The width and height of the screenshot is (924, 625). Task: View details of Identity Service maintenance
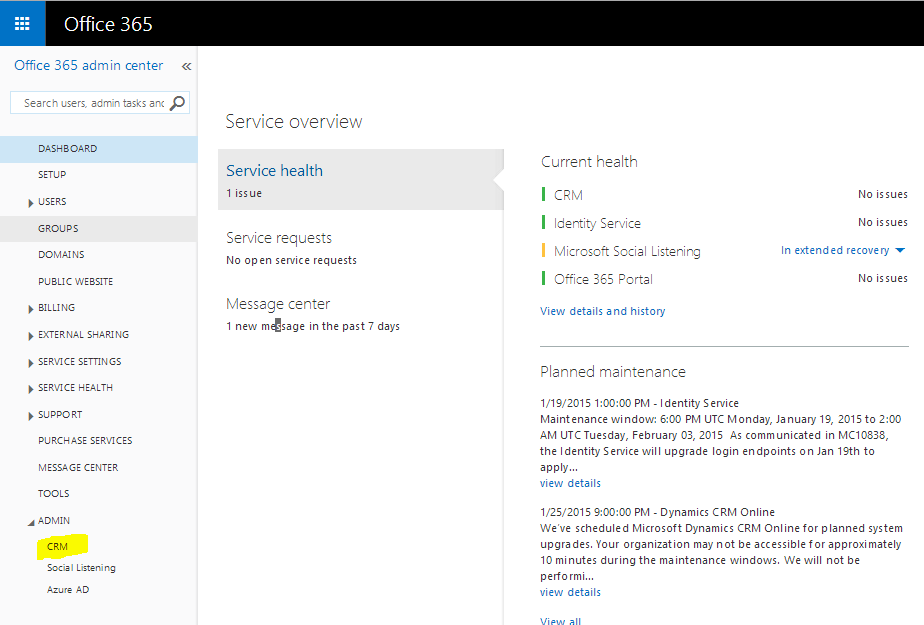pyautogui.click(x=570, y=483)
